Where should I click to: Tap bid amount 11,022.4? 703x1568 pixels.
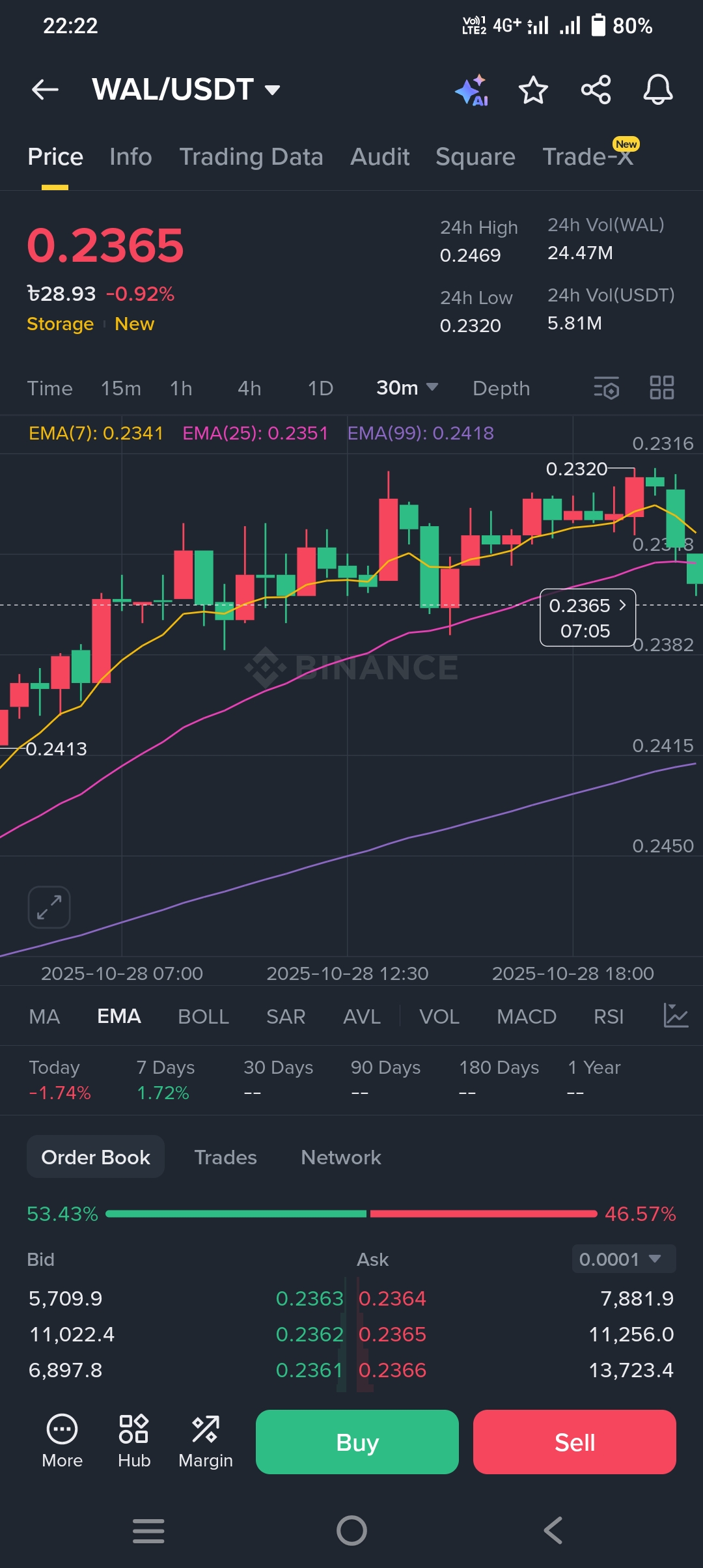click(72, 1334)
